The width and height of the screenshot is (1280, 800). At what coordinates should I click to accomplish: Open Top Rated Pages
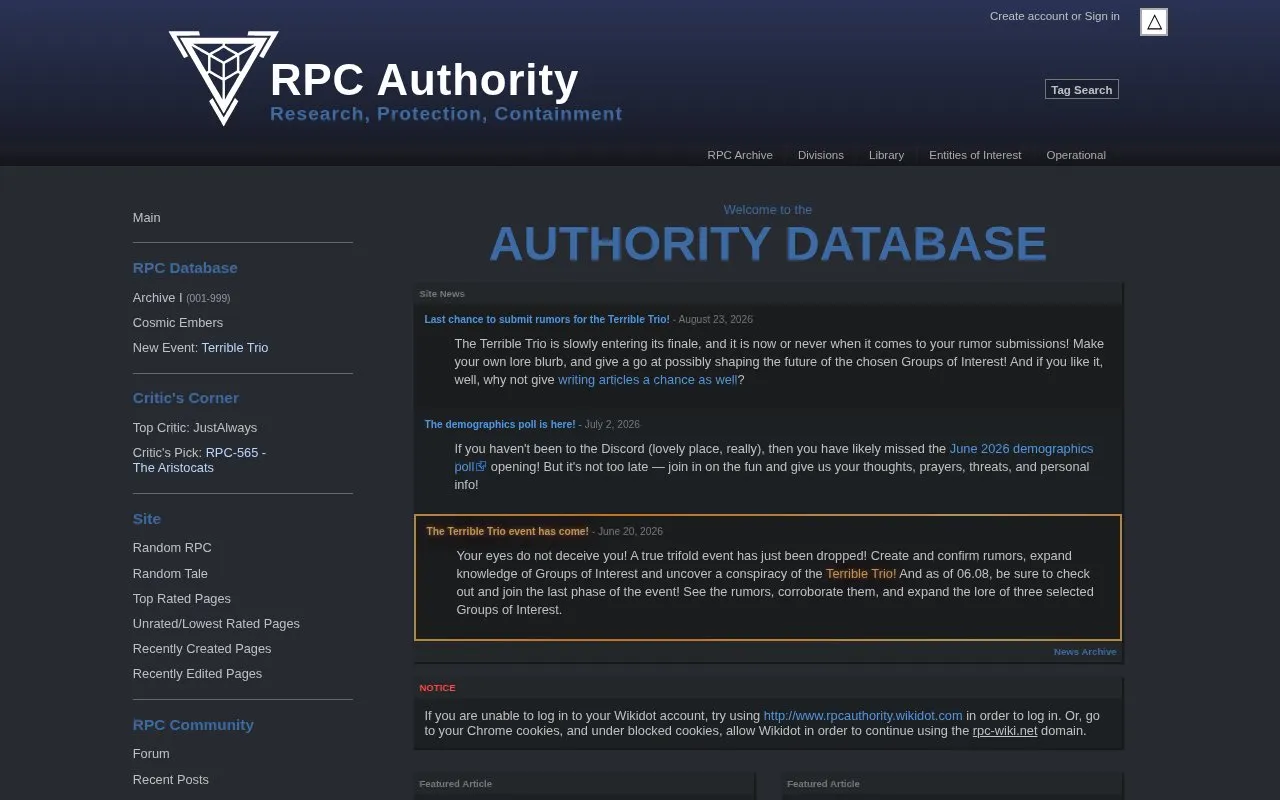point(182,598)
